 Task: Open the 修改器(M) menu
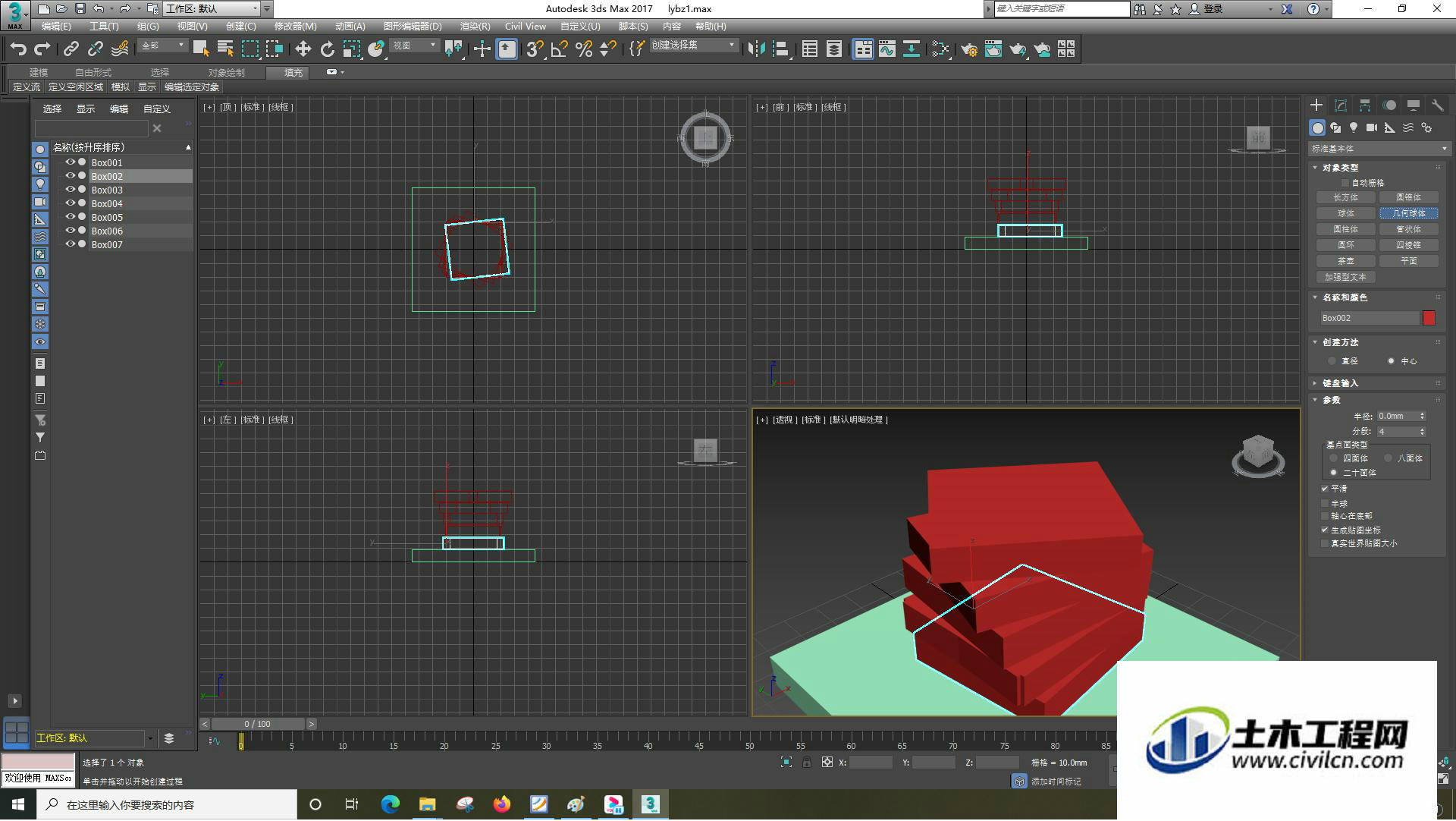click(295, 27)
